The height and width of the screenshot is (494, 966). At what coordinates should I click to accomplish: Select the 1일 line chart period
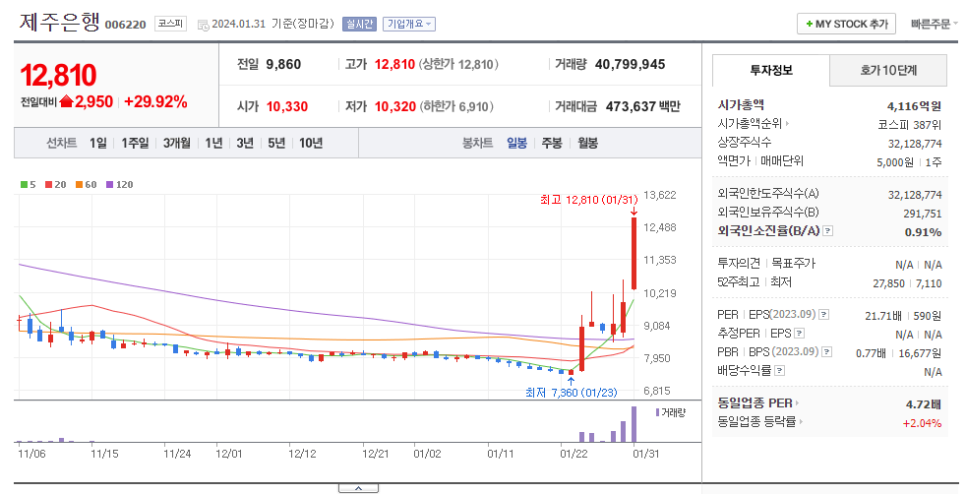[98, 143]
